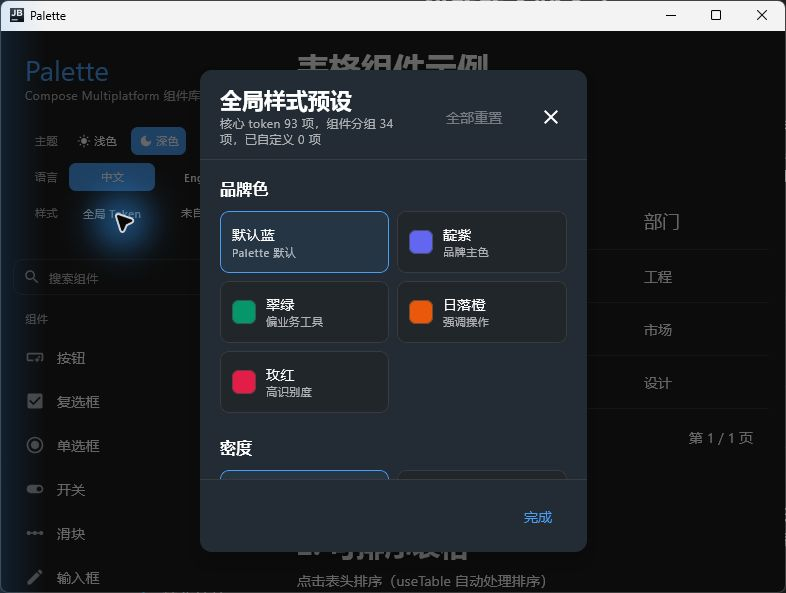Choose the 翠绿 brand color preset
The height and width of the screenshot is (593, 786).
(304, 312)
